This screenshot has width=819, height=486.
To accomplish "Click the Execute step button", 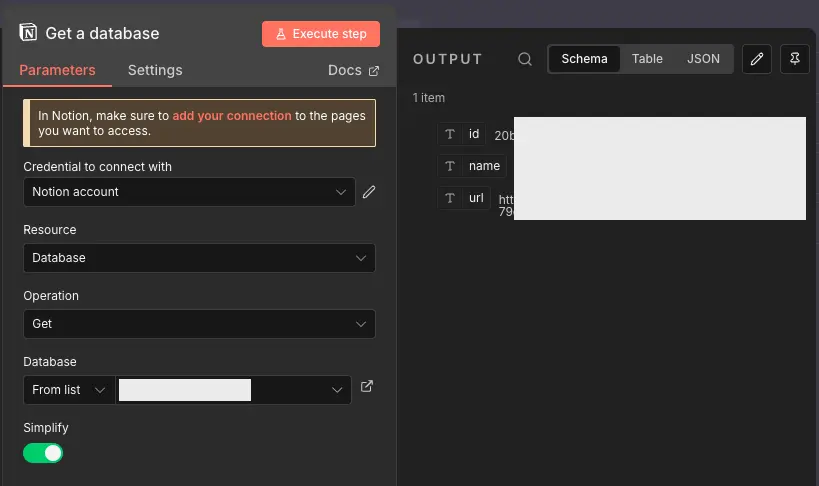I will pyautogui.click(x=321, y=34).
